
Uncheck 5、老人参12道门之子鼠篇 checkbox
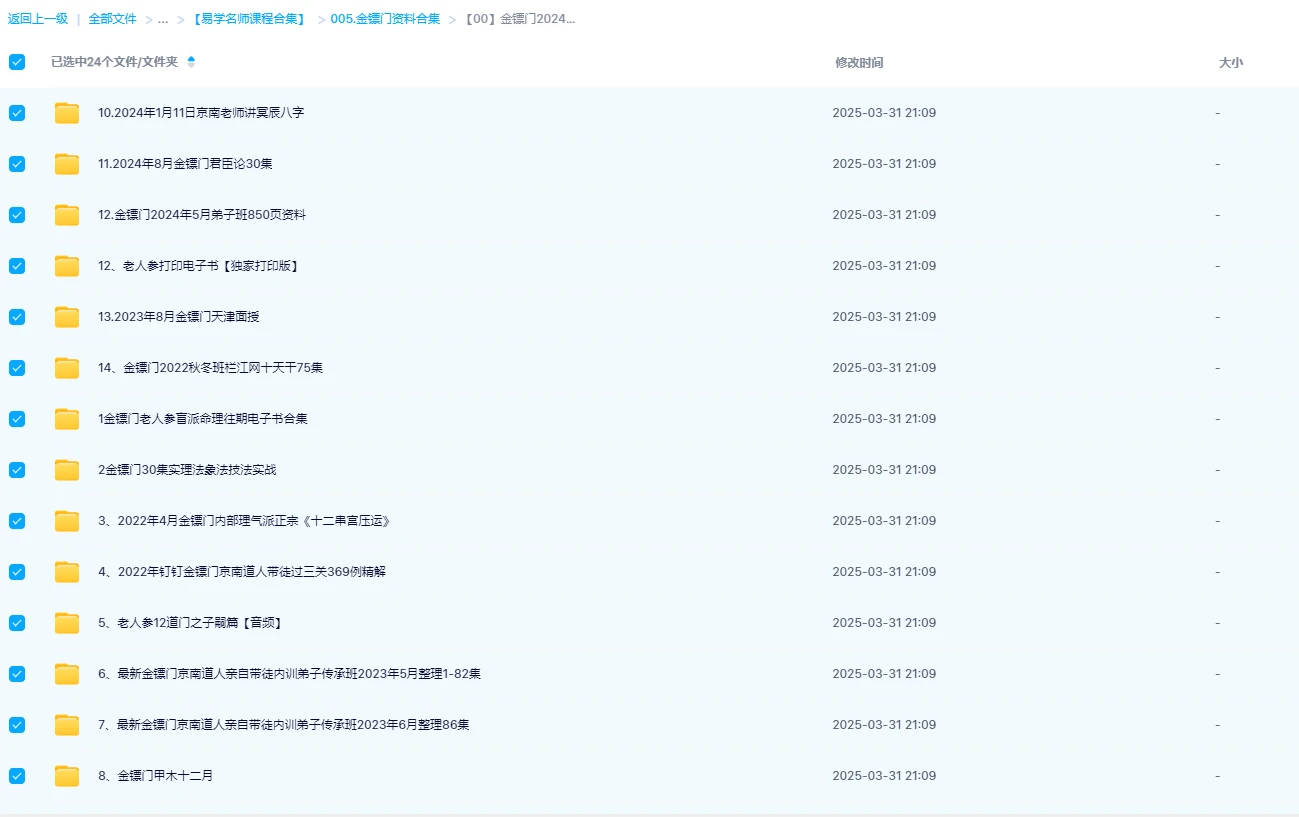(17, 623)
